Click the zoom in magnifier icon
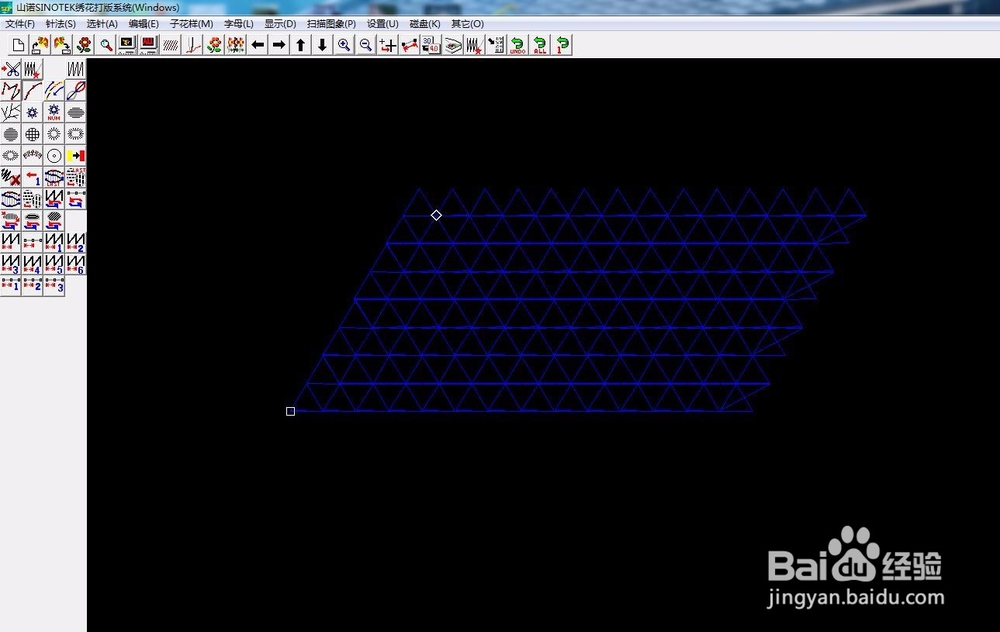The image size is (1000, 632). click(344, 45)
